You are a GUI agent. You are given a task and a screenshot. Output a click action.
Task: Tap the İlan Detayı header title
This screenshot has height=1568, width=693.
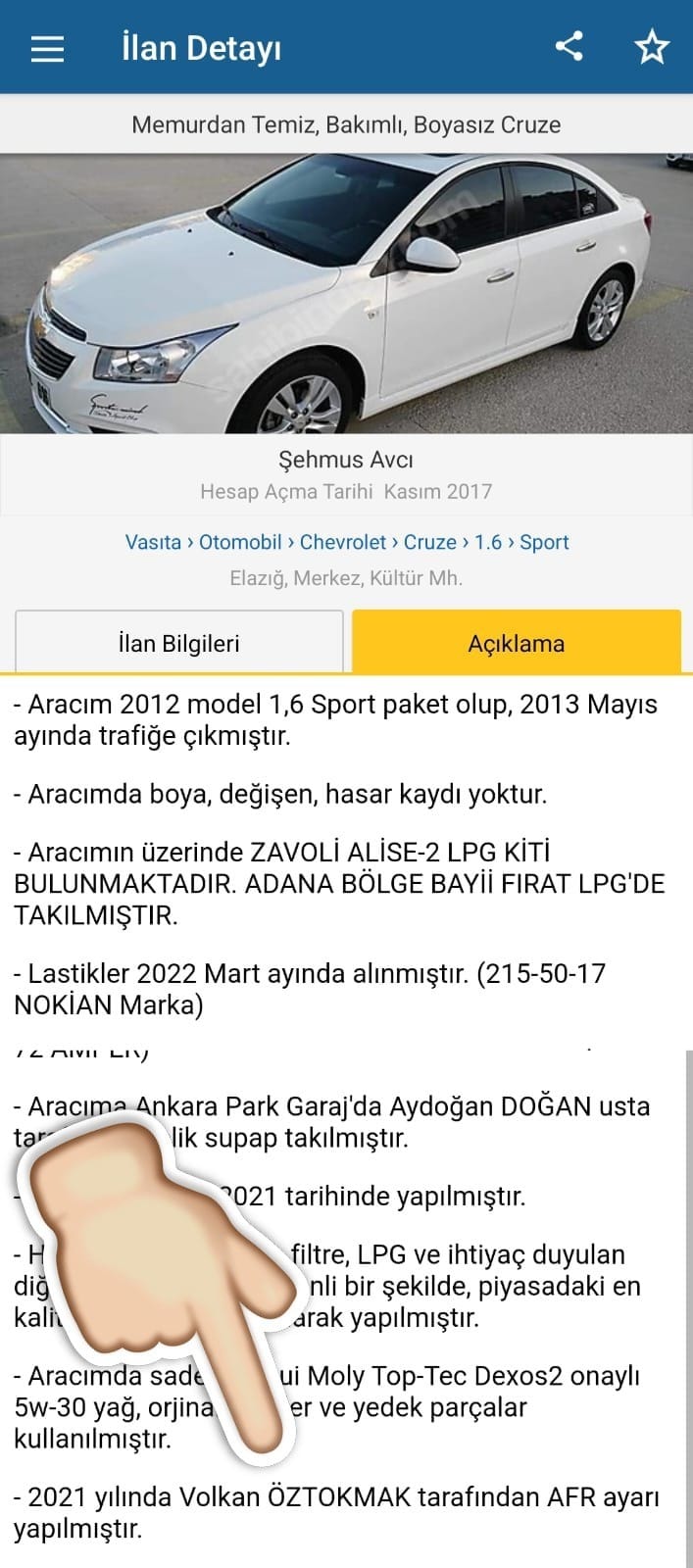click(201, 47)
